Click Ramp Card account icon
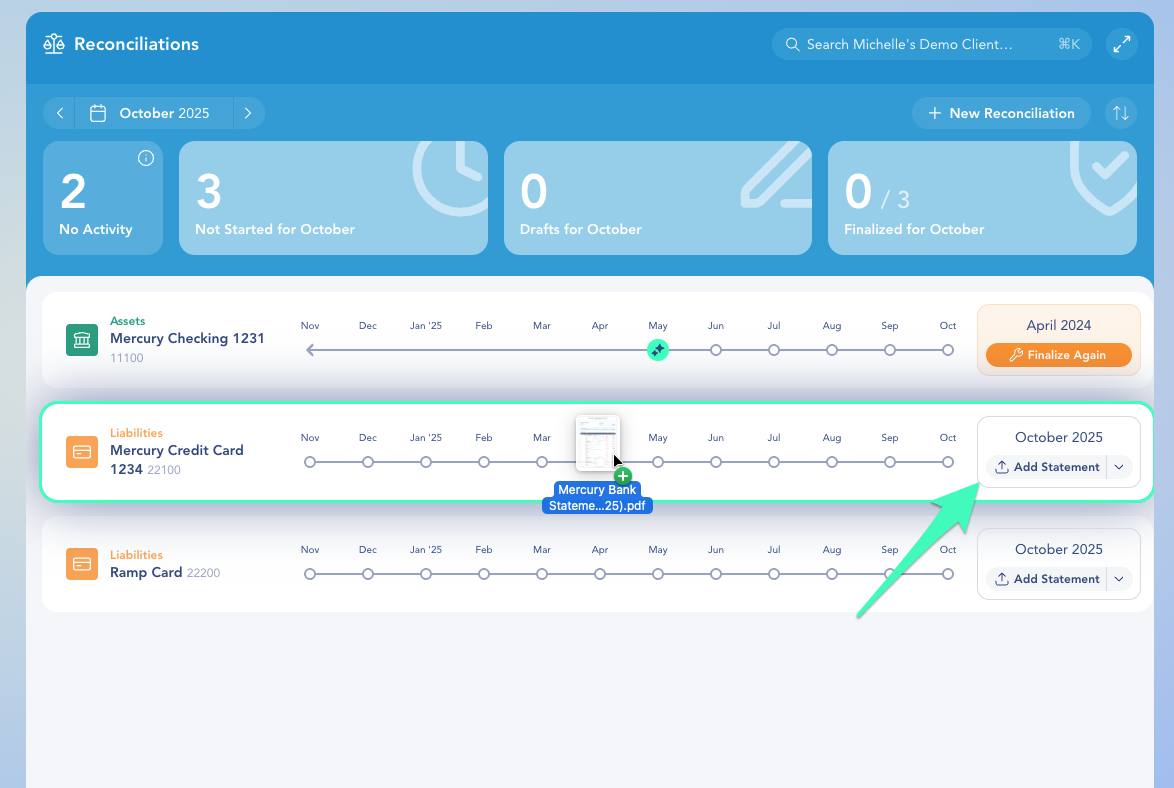Image resolution: width=1174 pixels, height=788 pixels. tap(82, 564)
